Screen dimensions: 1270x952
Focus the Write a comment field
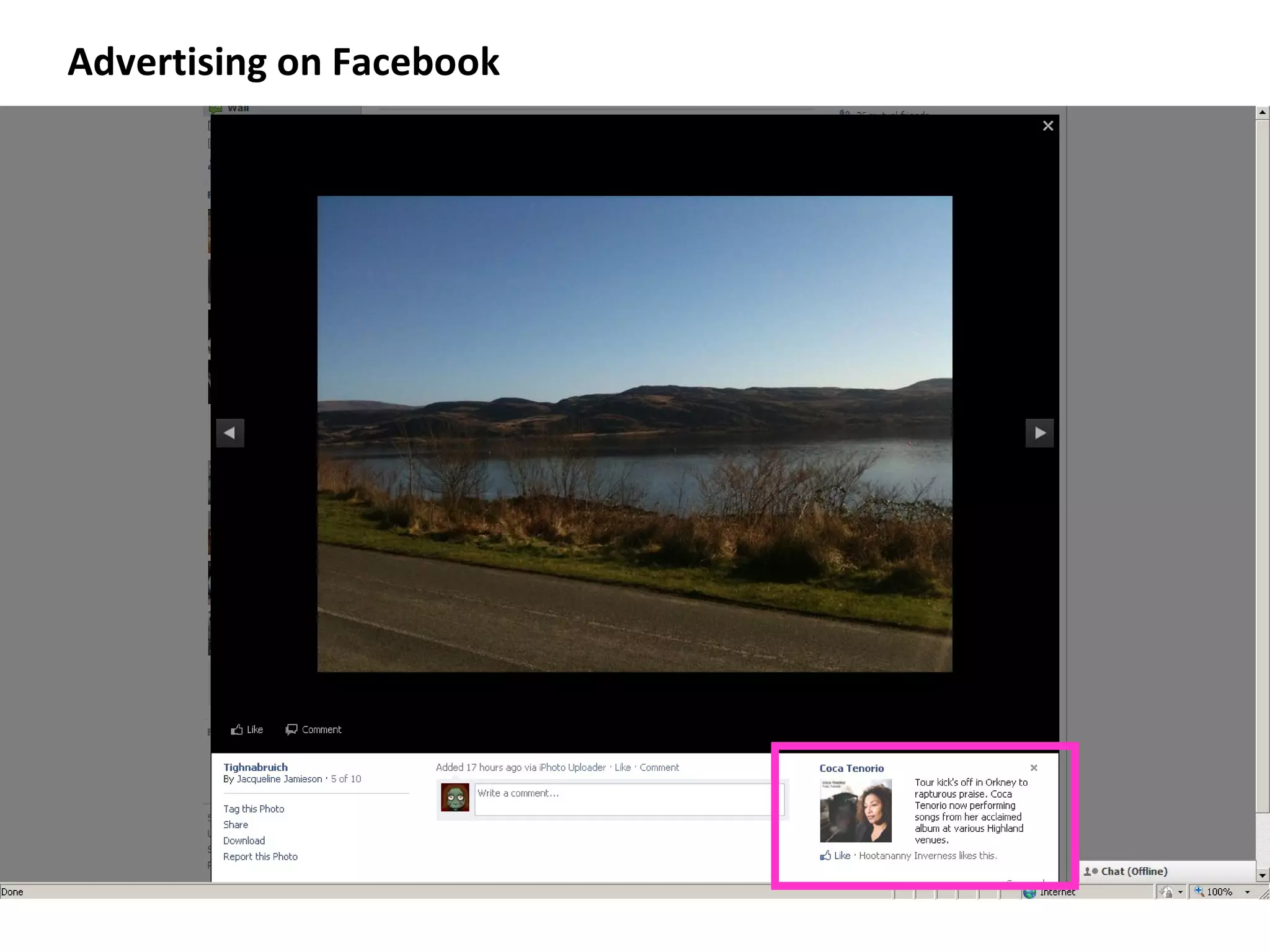point(629,800)
